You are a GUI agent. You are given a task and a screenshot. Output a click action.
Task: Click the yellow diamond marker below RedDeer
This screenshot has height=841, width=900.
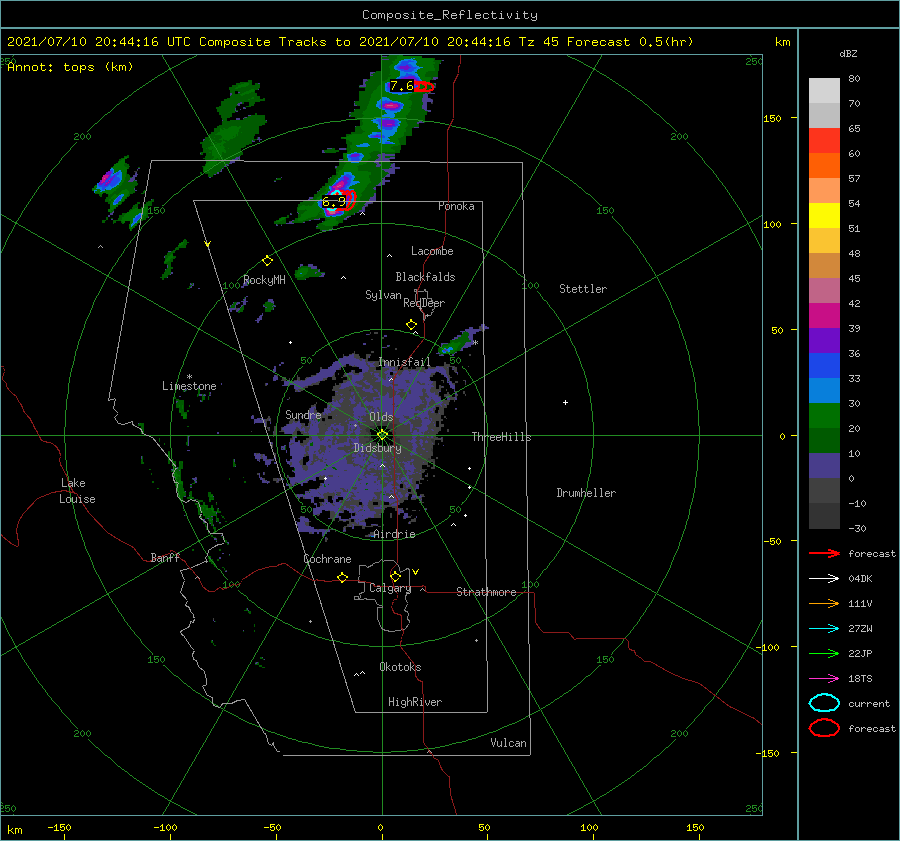[x=411, y=325]
